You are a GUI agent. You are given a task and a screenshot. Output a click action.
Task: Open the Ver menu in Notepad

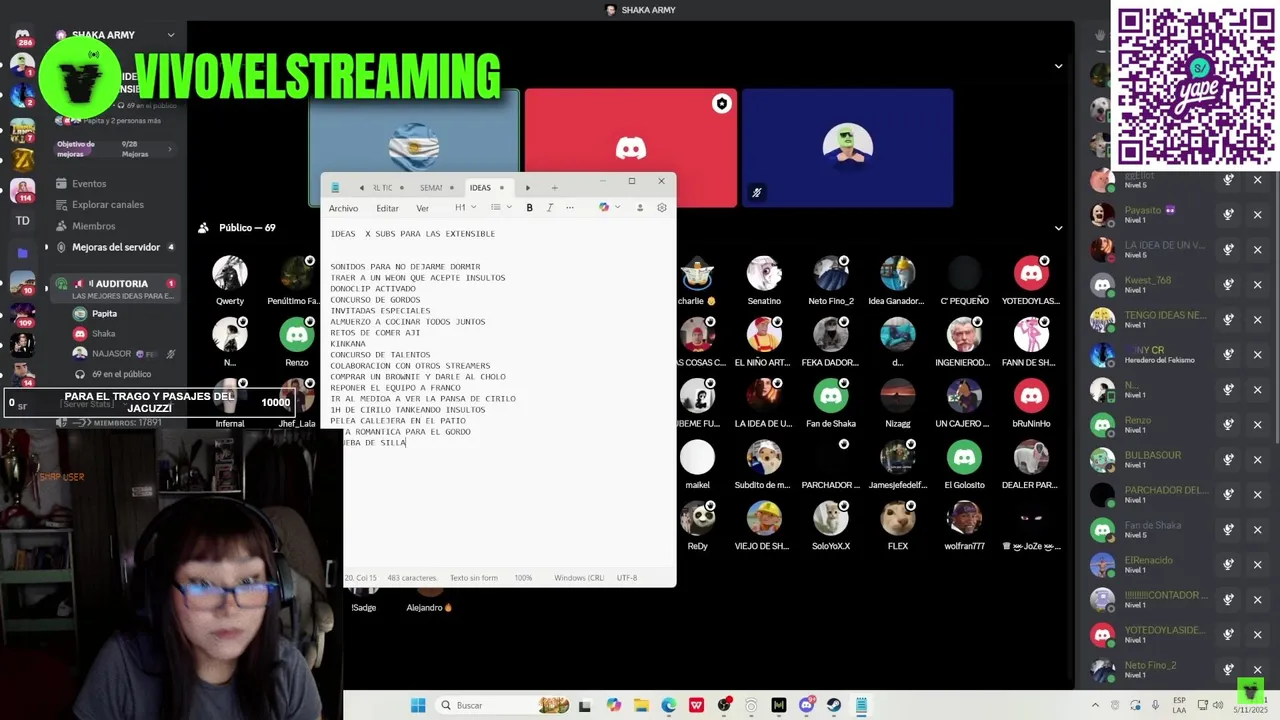[x=422, y=209]
